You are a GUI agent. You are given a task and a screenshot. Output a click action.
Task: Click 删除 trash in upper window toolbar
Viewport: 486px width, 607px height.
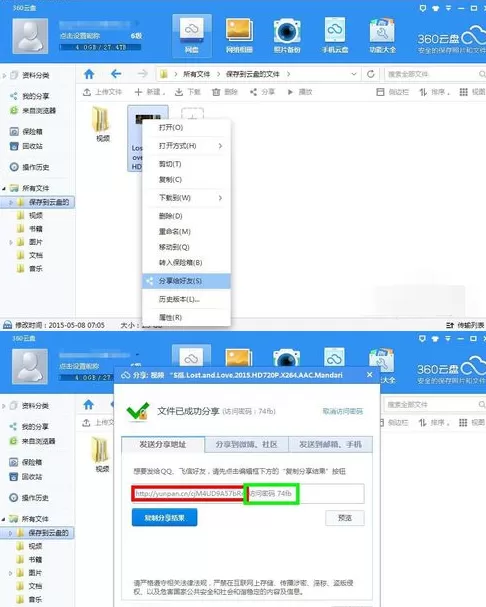click(x=225, y=92)
